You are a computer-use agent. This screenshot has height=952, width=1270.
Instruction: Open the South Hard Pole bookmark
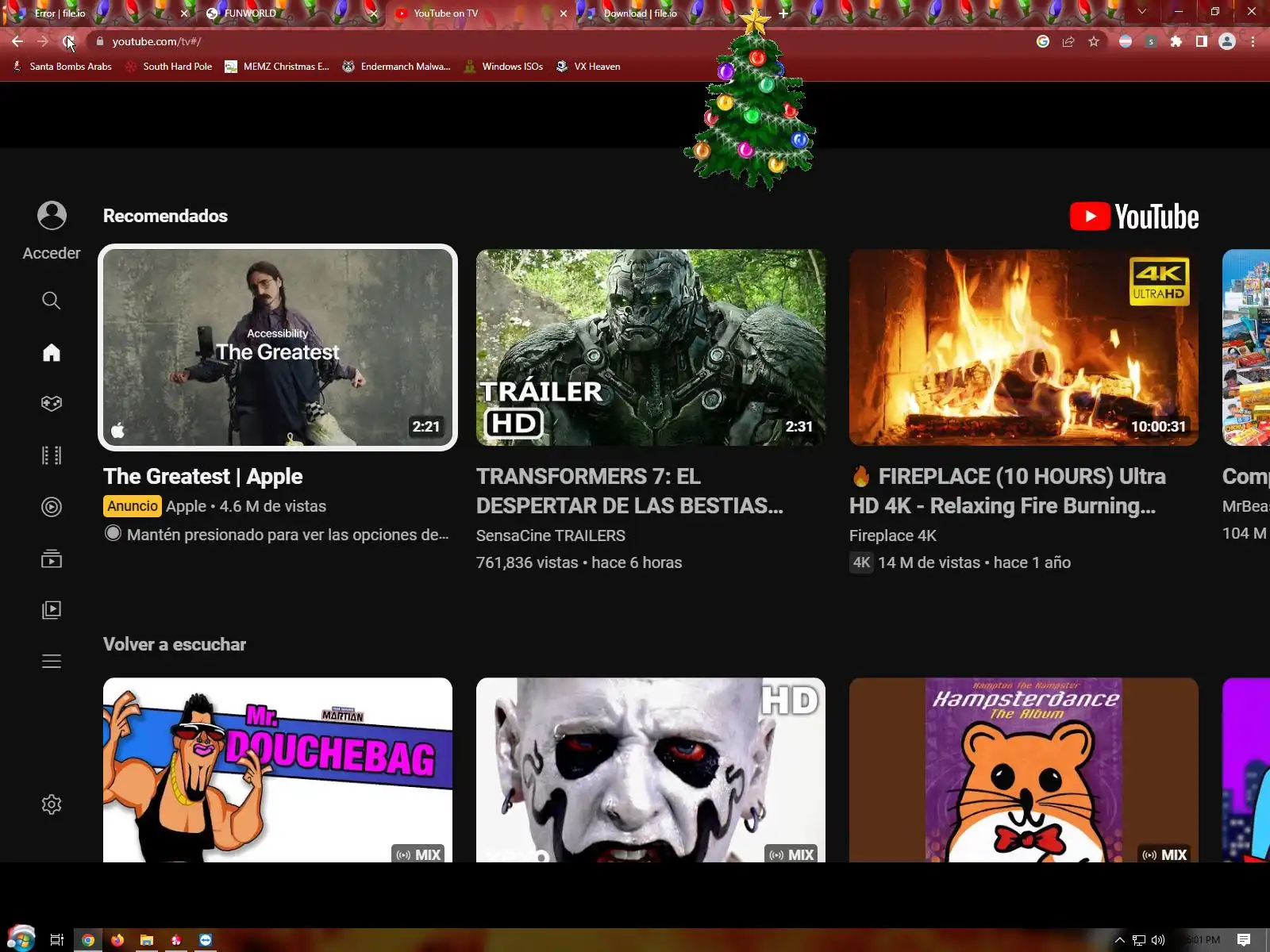(x=169, y=67)
